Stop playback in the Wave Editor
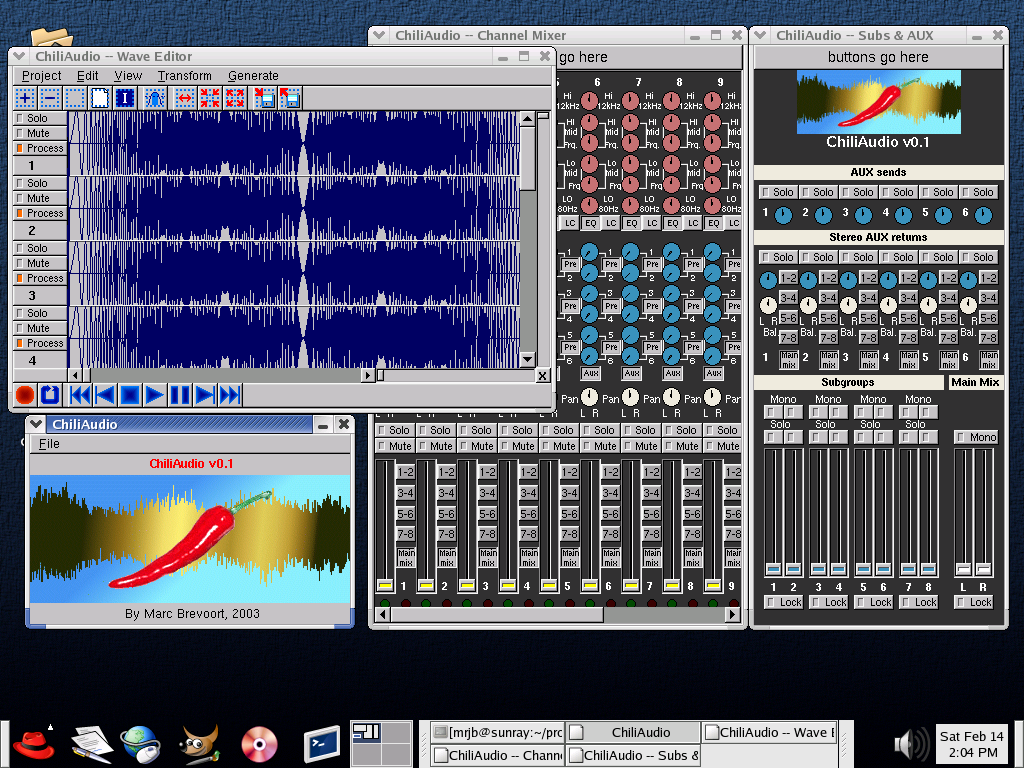The height and width of the screenshot is (768, 1024). [x=129, y=395]
